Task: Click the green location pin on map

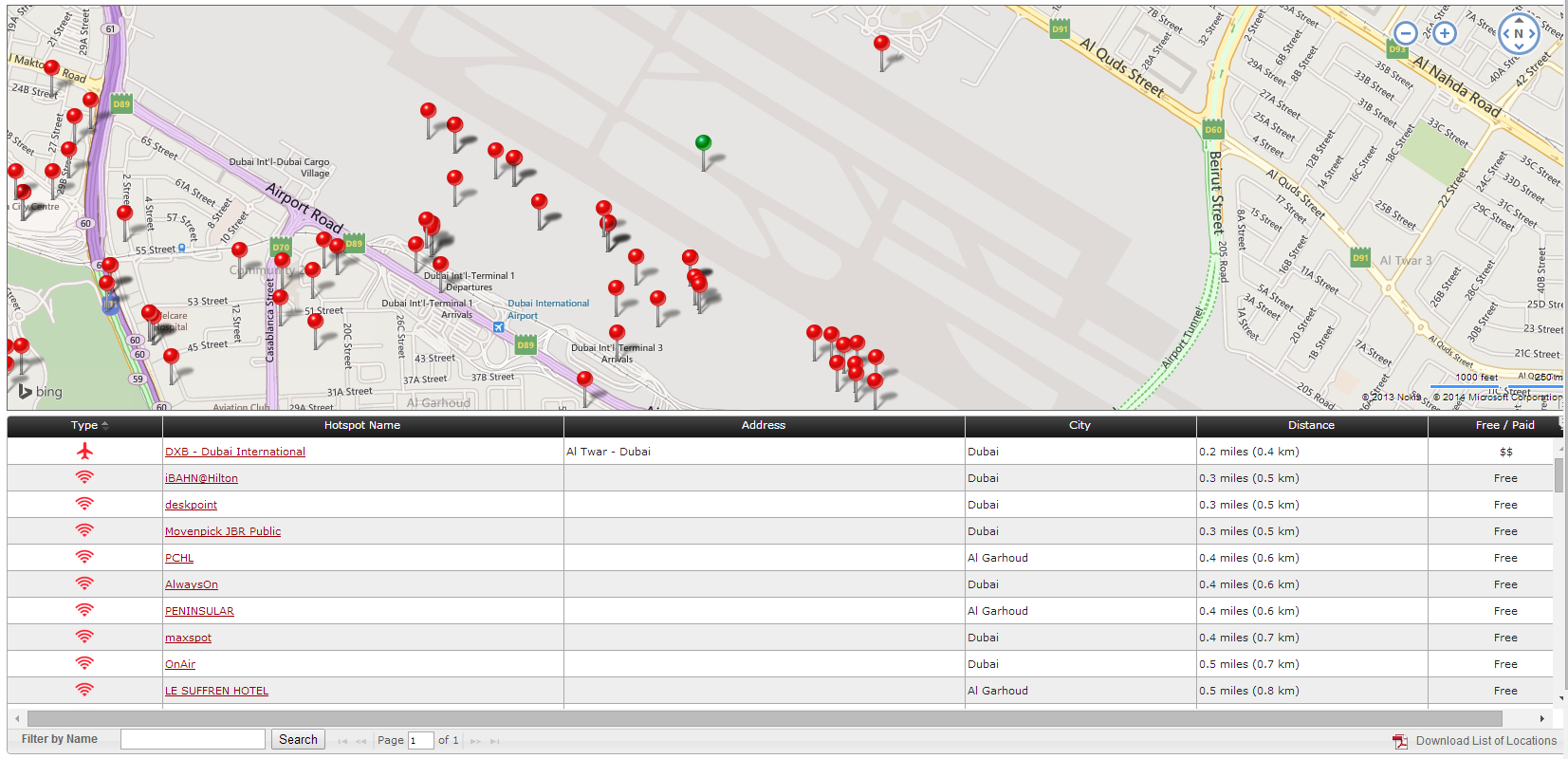Action: pos(703,143)
